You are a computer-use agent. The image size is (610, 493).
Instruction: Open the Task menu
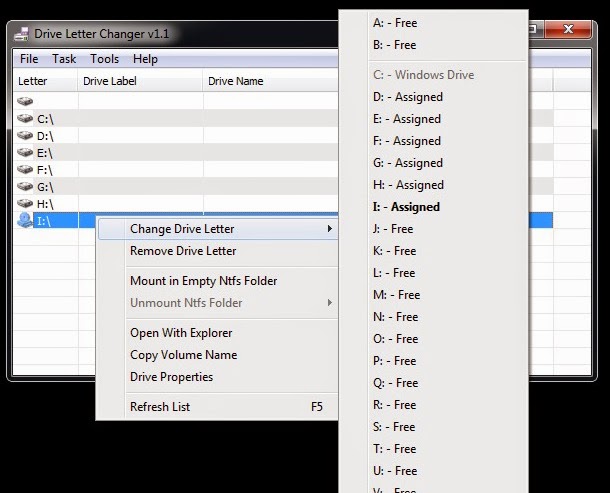tap(64, 59)
